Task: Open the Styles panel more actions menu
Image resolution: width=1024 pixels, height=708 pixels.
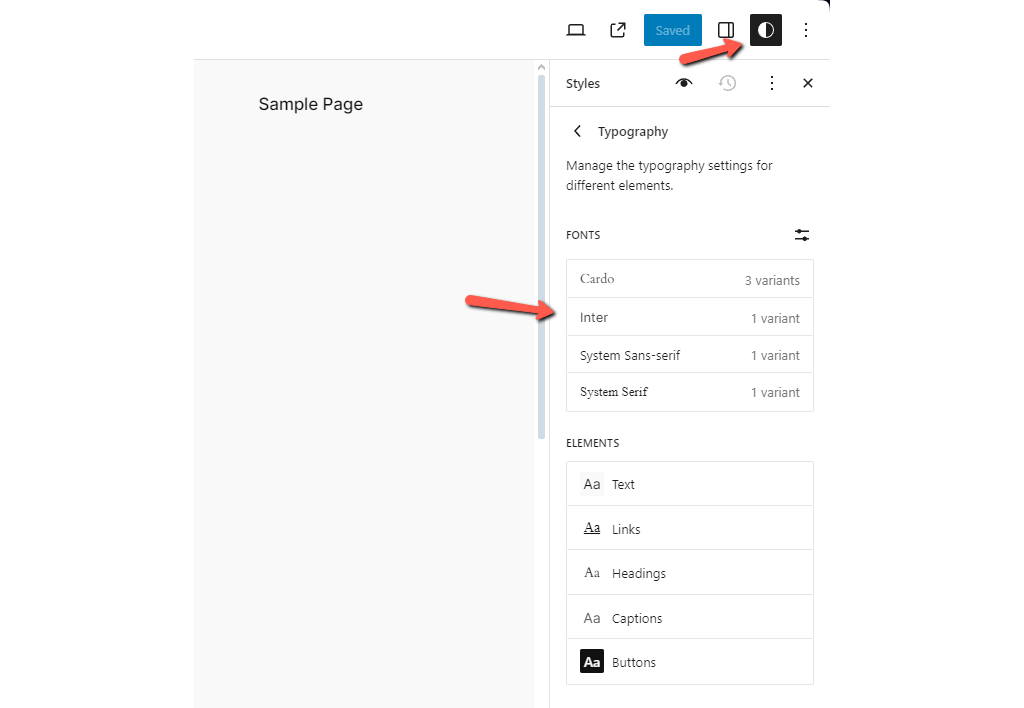Action: click(x=771, y=83)
